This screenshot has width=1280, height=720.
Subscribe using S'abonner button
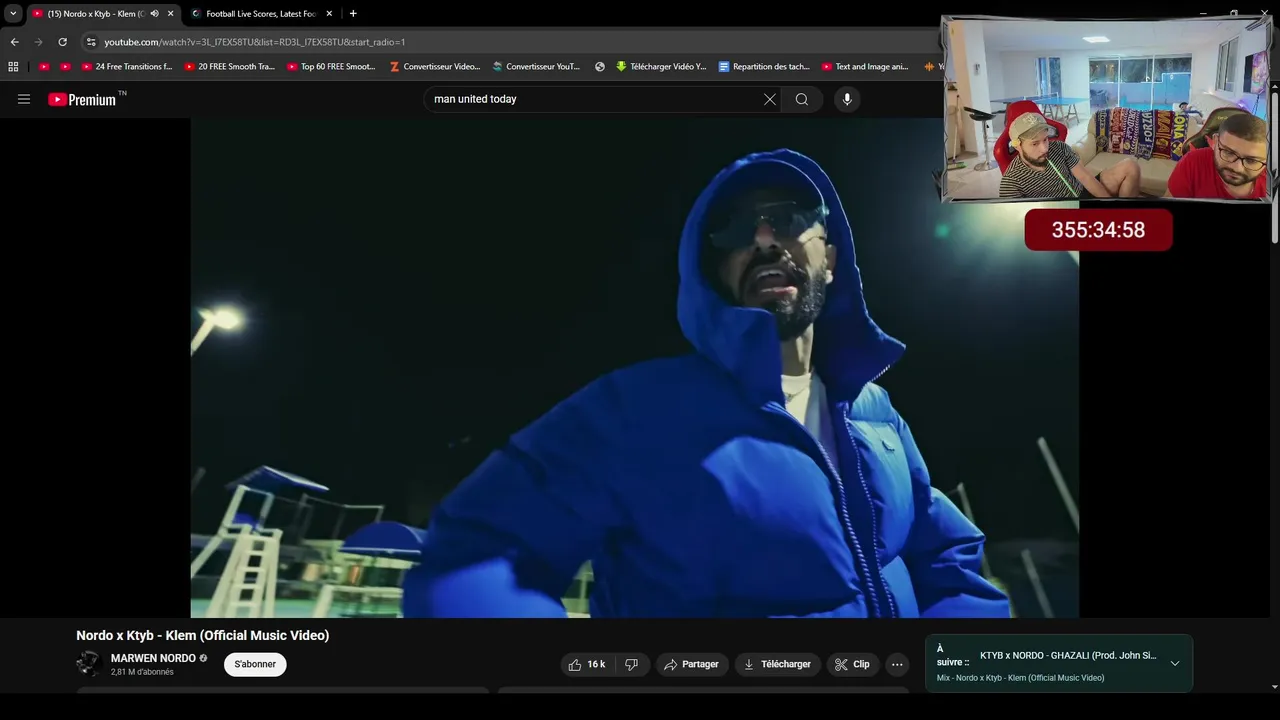(x=255, y=664)
